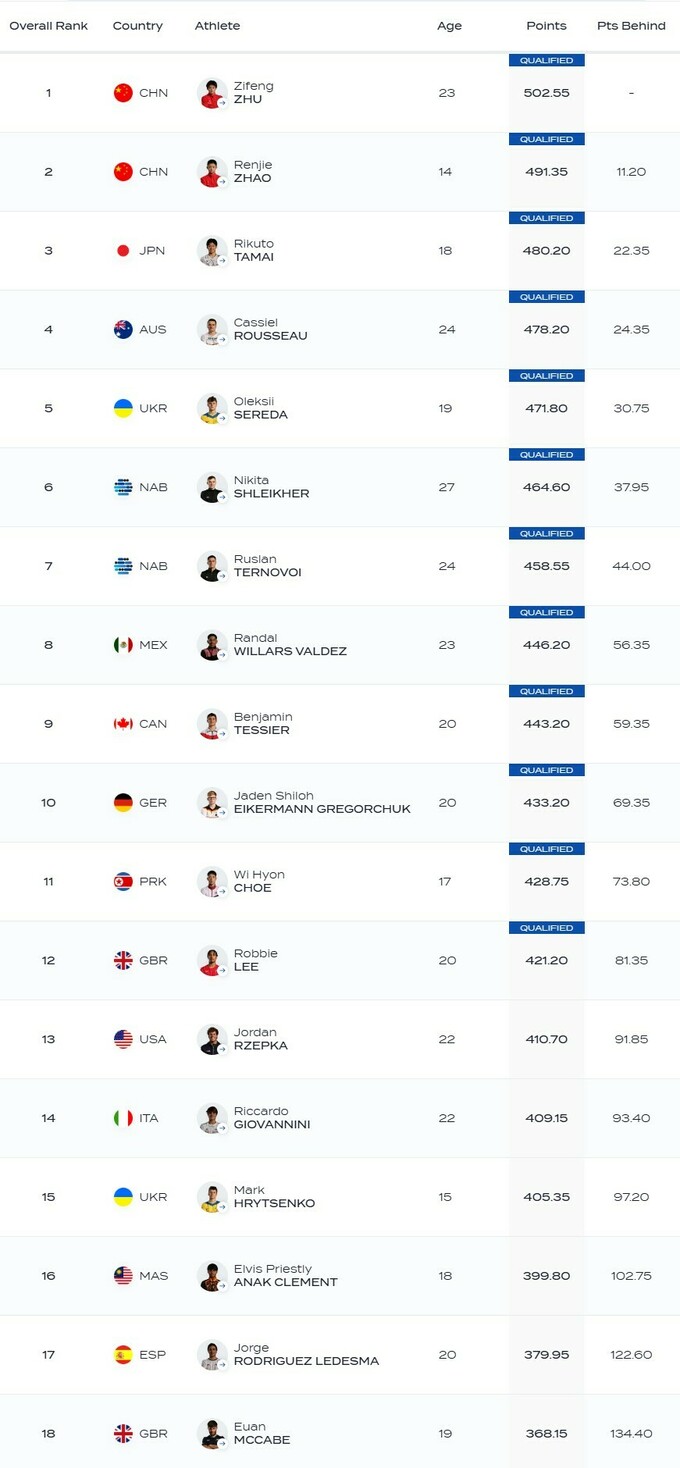Click the Mexico flag icon
Screen dimensions: 680x1468
click(x=123, y=645)
